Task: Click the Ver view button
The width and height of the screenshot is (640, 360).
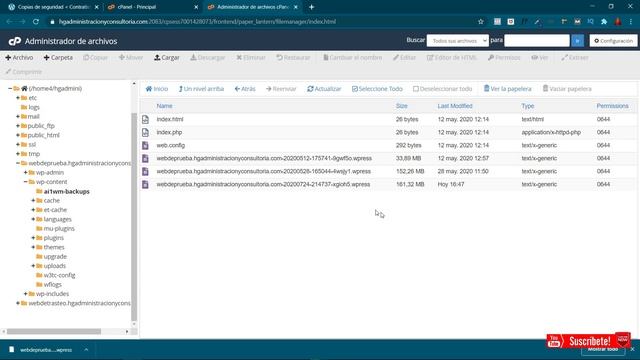Action: click(539, 58)
